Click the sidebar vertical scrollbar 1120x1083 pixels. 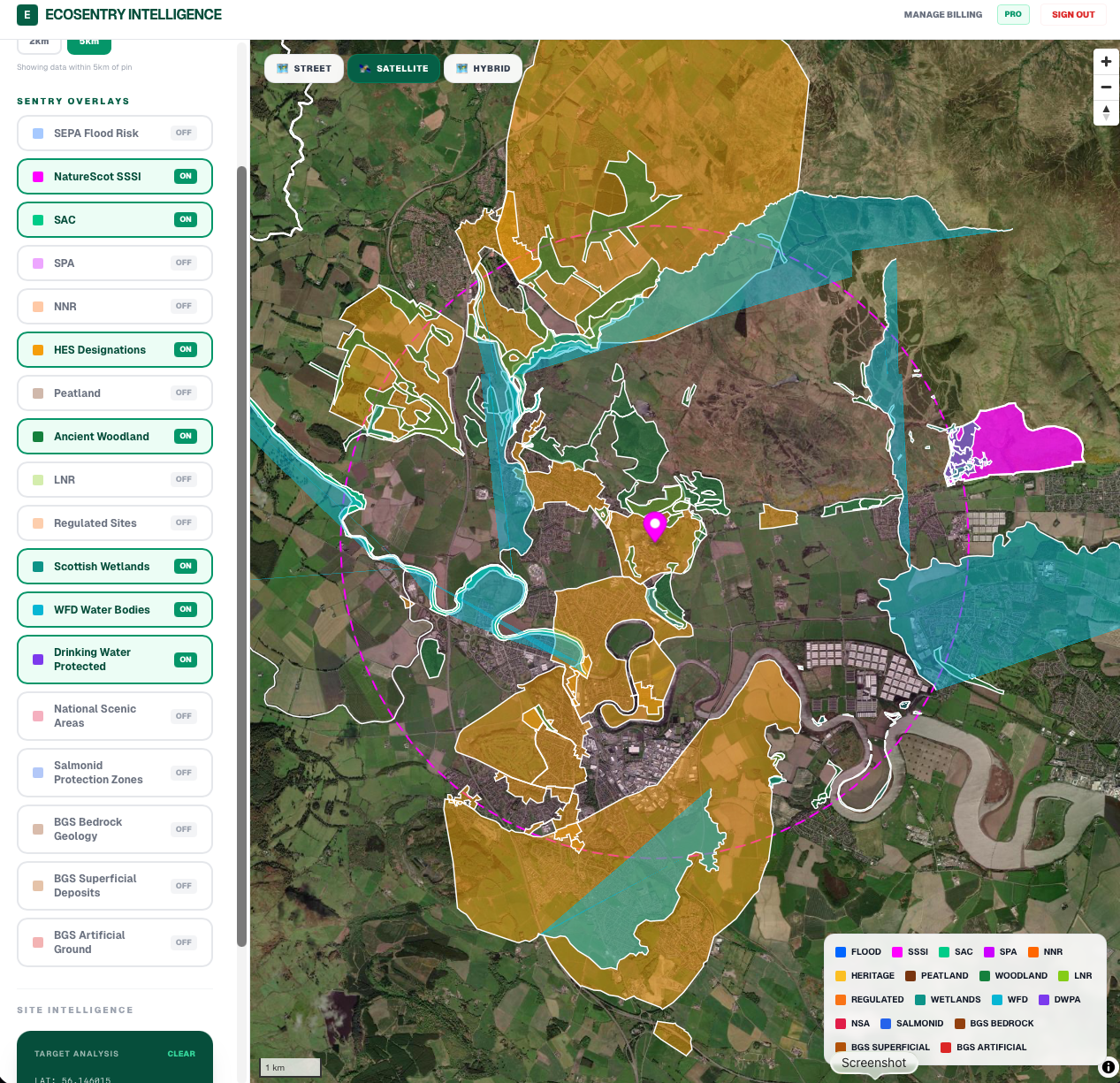(241, 555)
